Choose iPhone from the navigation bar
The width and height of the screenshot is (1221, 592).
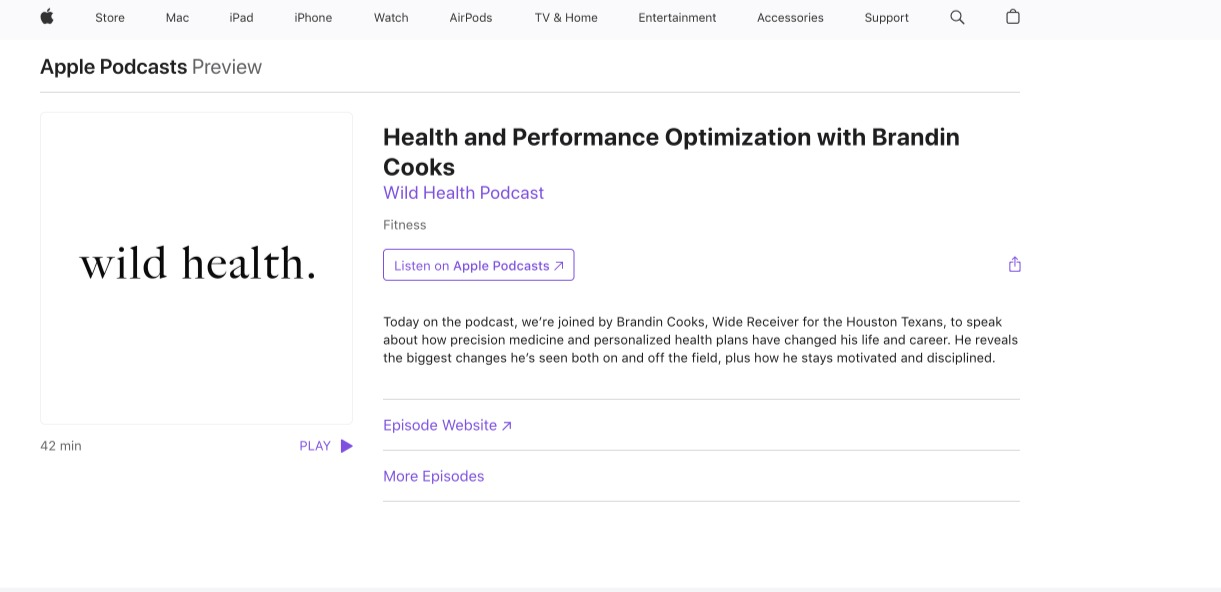click(x=313, y=18)
